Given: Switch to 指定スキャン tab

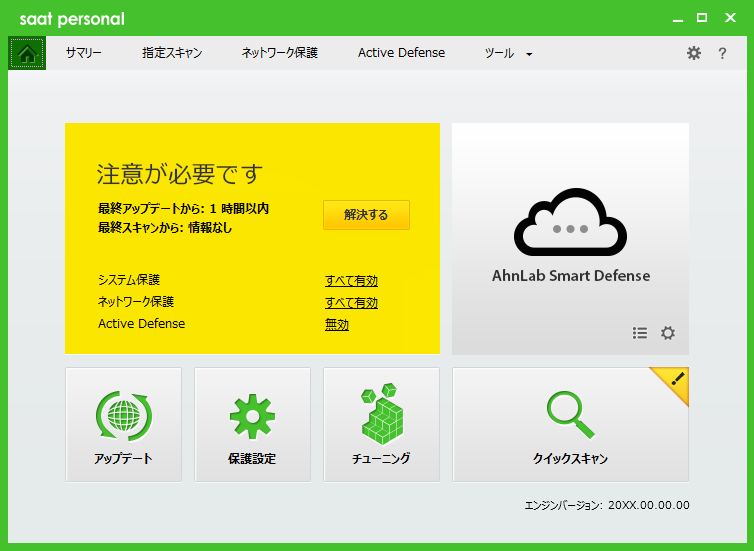Looking at the screenshot, I should click(x=172, y=53).
